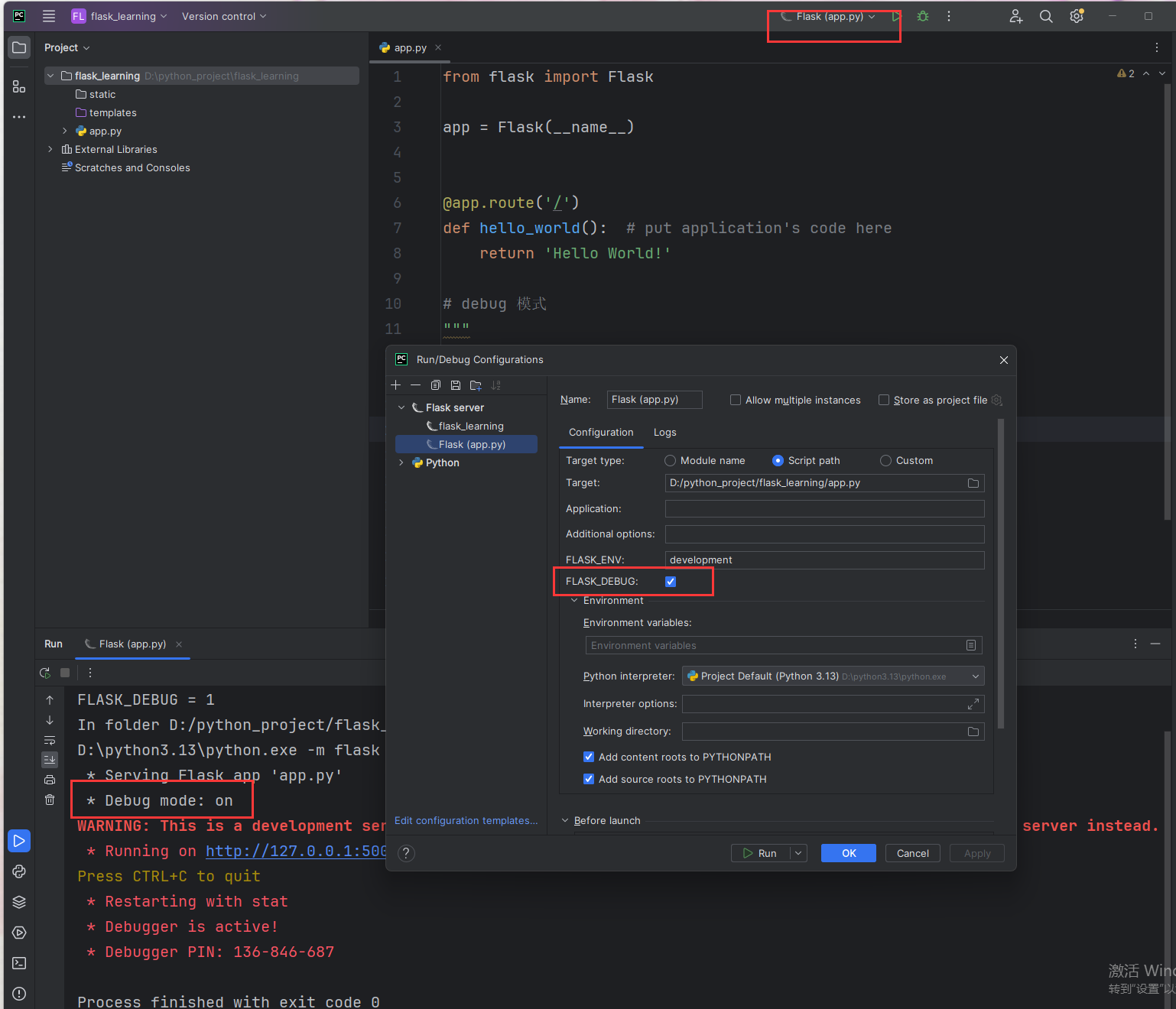Open the flask_learning project dropdown
This screenshot has height=1009, width=1176.
click(x=119, y=16)
